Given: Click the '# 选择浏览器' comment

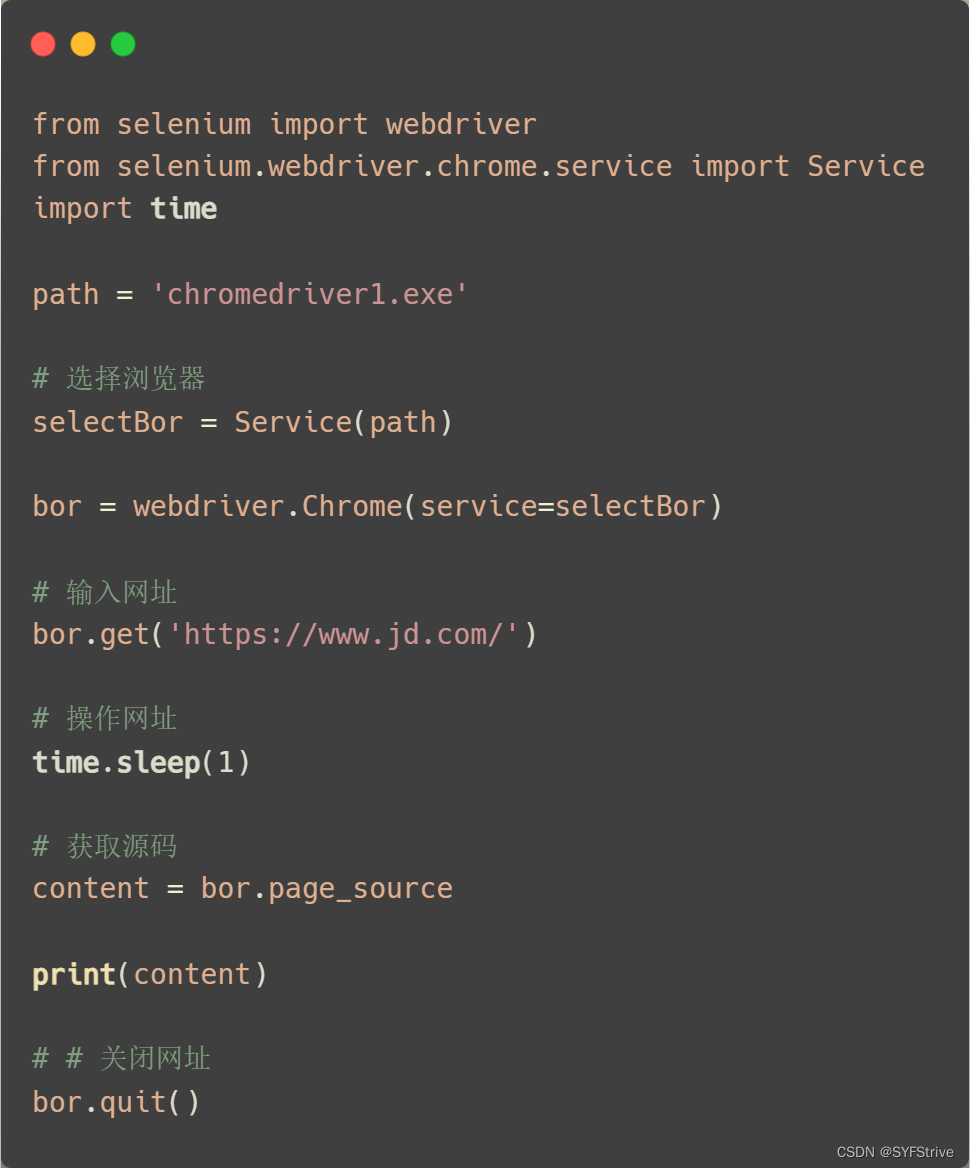Looking at the screenshot, I should click(119, 378).
